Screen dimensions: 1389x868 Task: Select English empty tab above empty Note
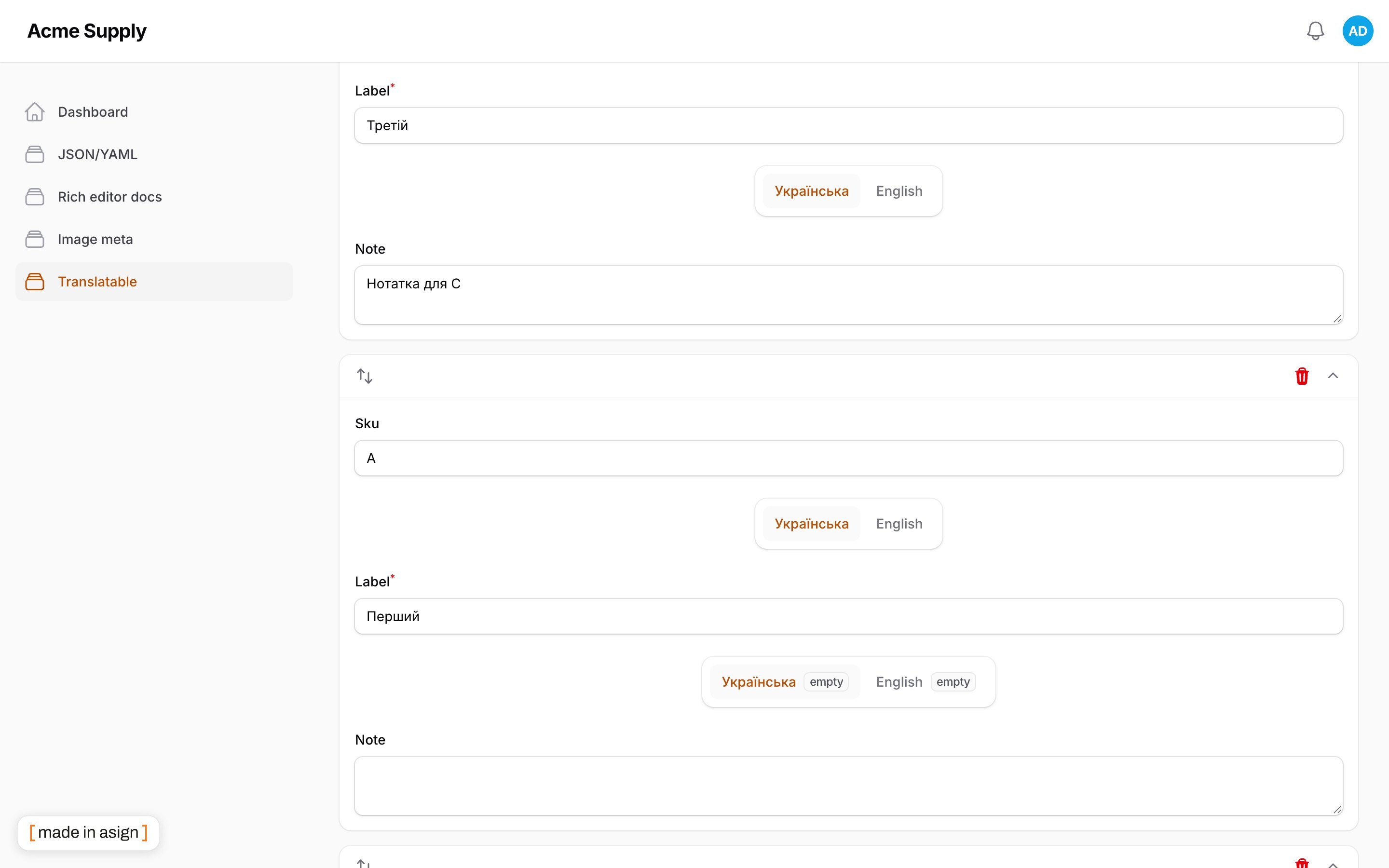[925, 682]
